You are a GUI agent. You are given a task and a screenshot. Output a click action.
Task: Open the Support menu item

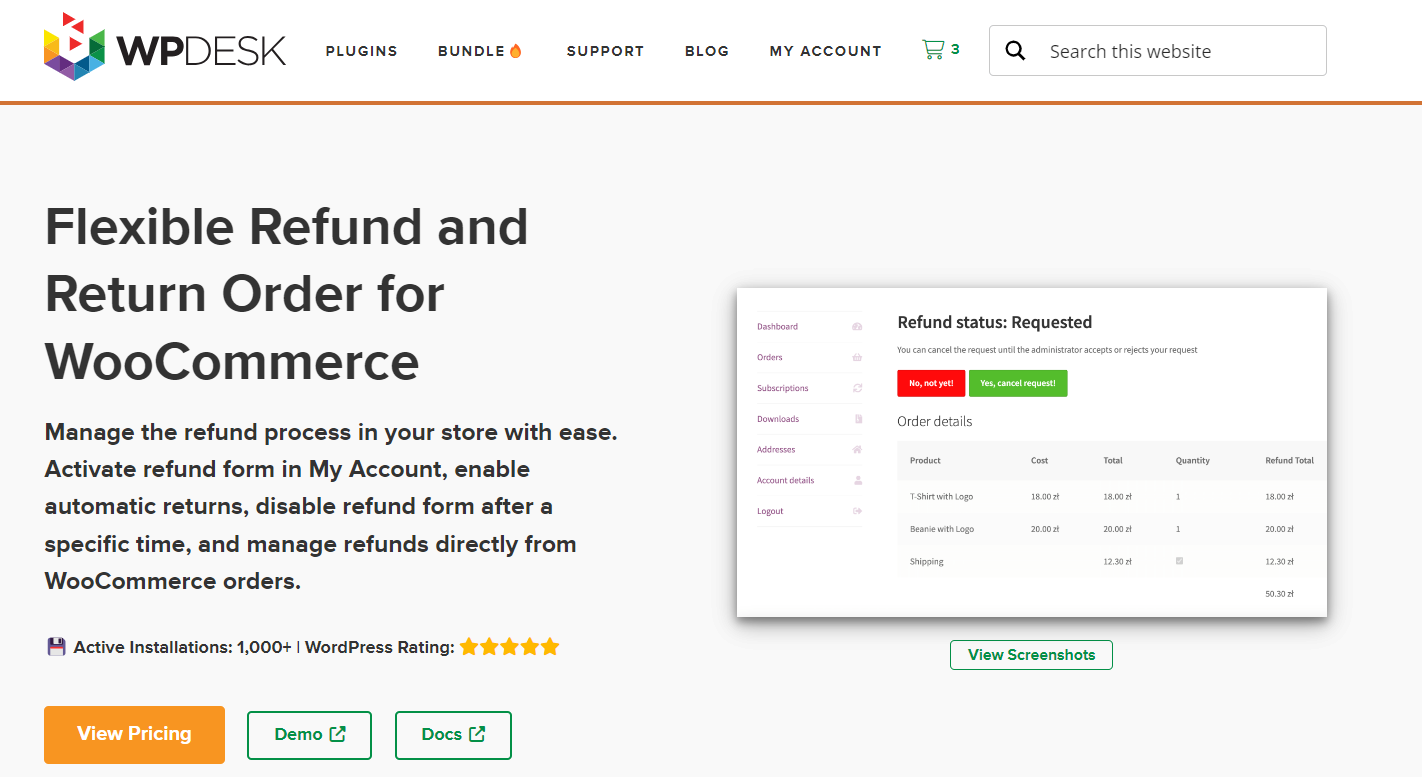tap(605, 51)
